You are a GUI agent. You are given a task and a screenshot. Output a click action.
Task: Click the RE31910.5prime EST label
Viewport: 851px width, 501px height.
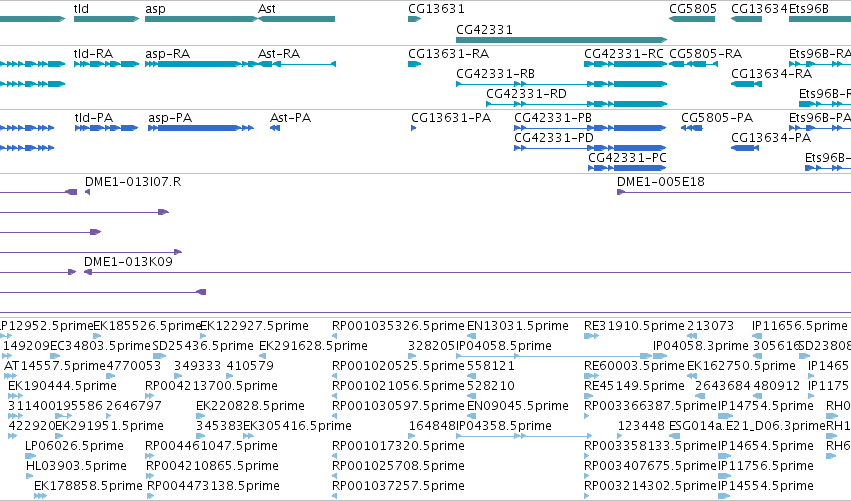click(x=634, y=326)
